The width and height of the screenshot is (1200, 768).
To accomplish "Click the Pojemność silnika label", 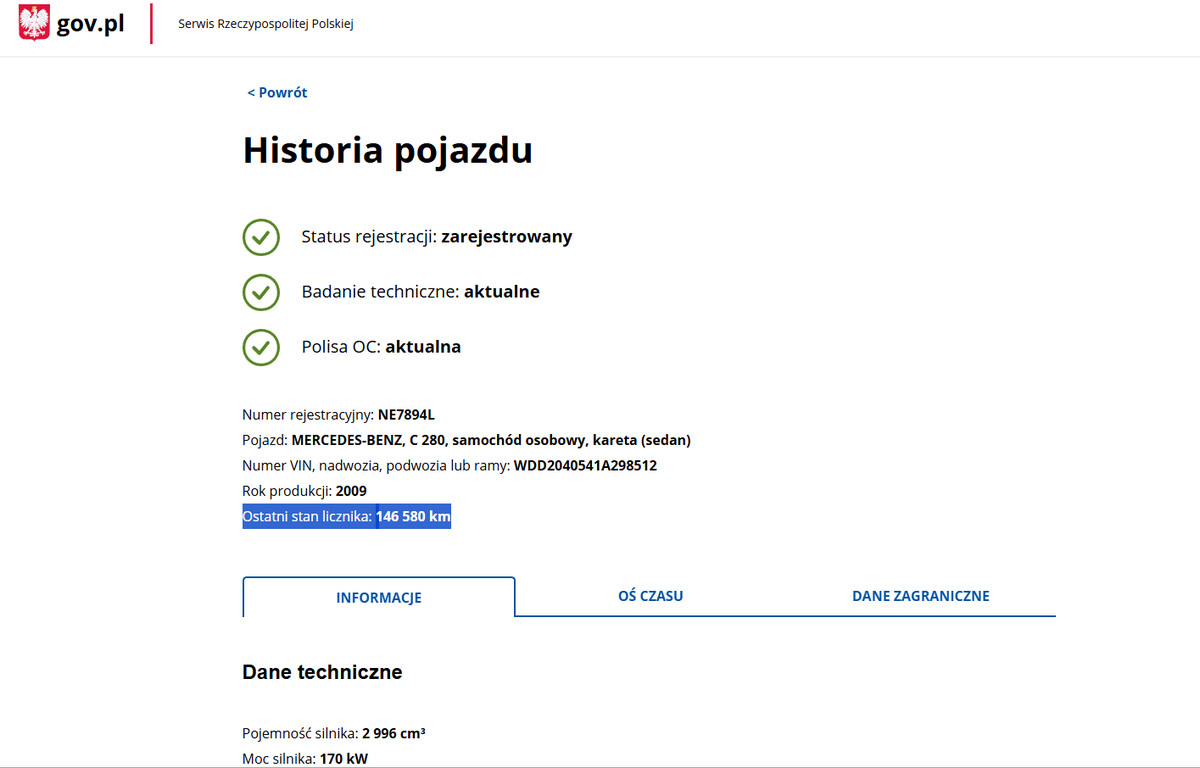I will pyautogui.click(x=300, y=733).
